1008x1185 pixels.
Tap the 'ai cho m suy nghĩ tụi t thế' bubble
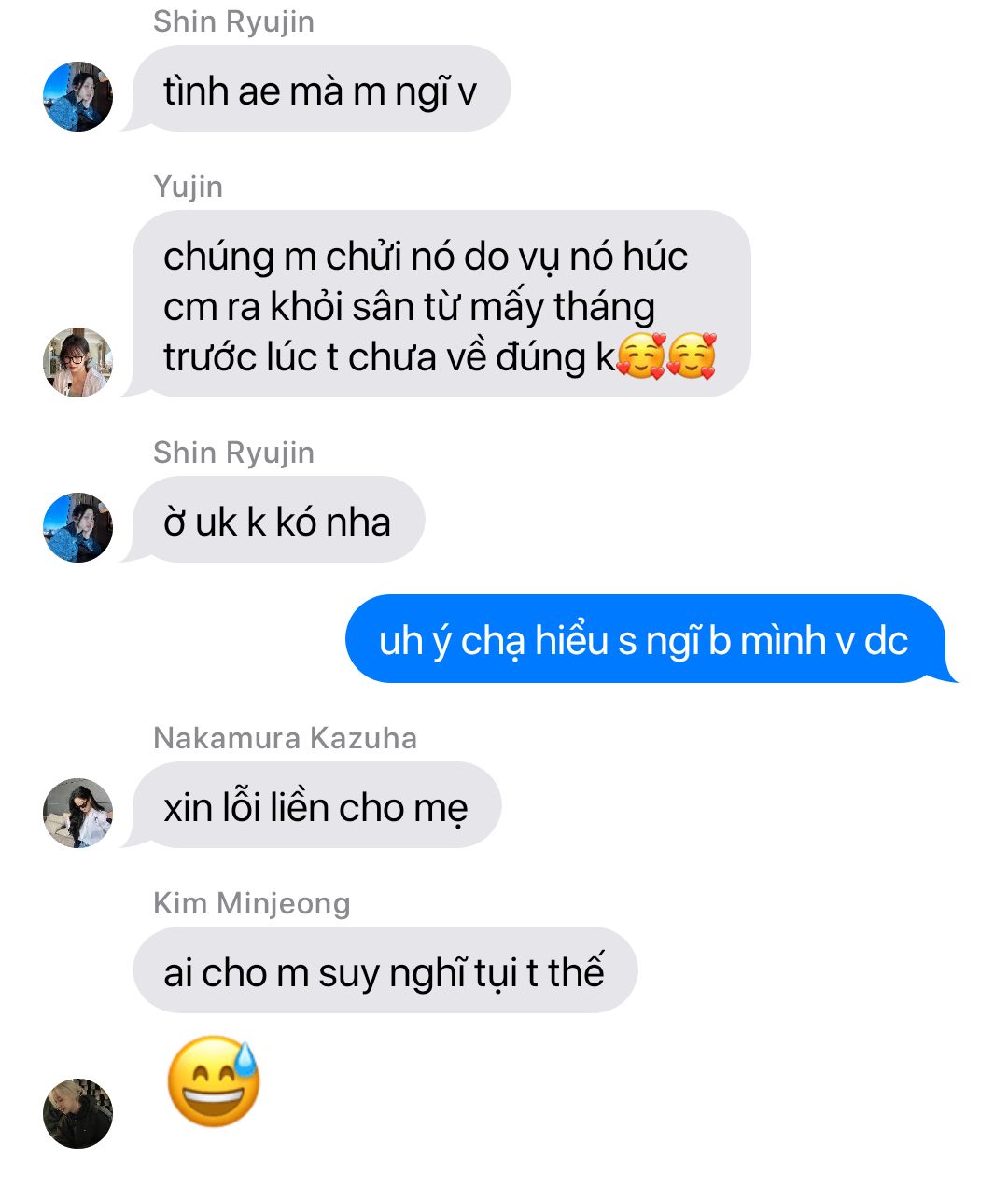pos(385,970)
